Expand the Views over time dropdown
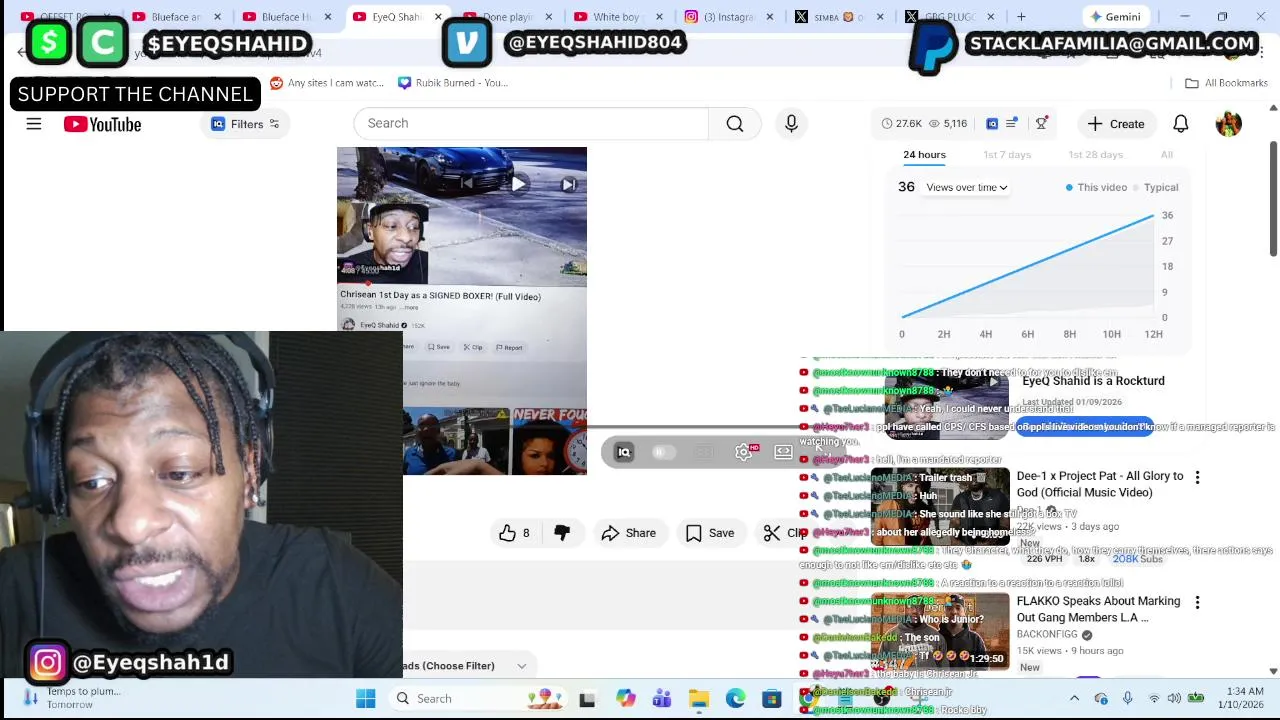 966,187
